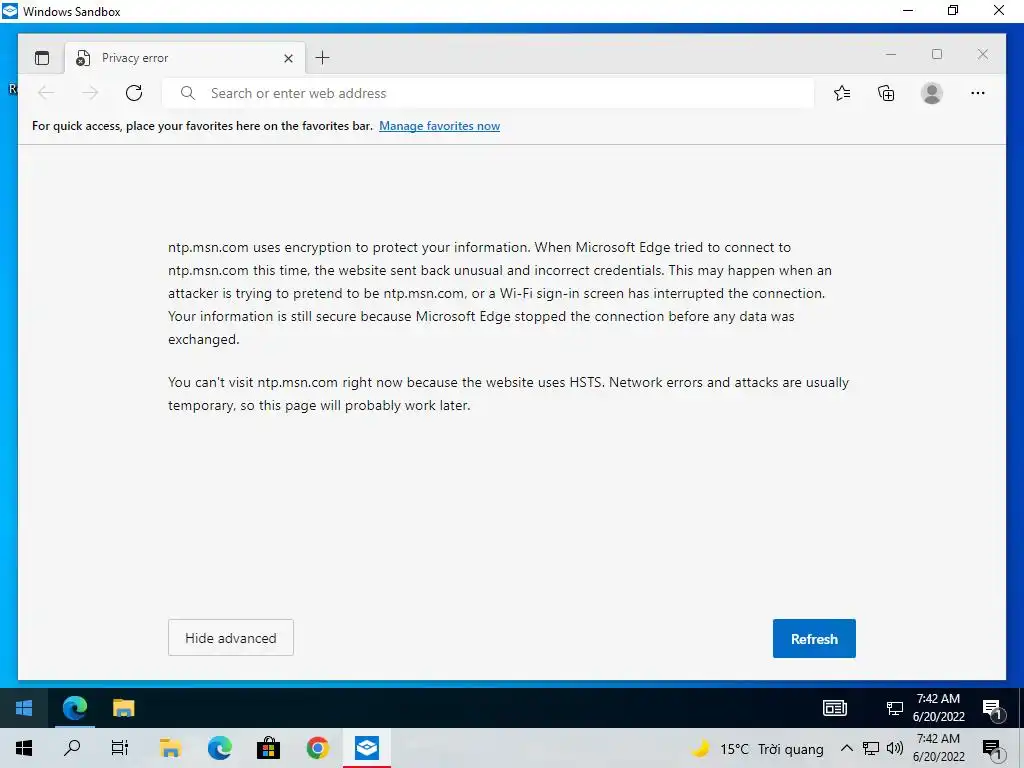Viewport: 1024px width, 768px height.
Task: Close the Windows Sandbox window
Action: (999, 10)
